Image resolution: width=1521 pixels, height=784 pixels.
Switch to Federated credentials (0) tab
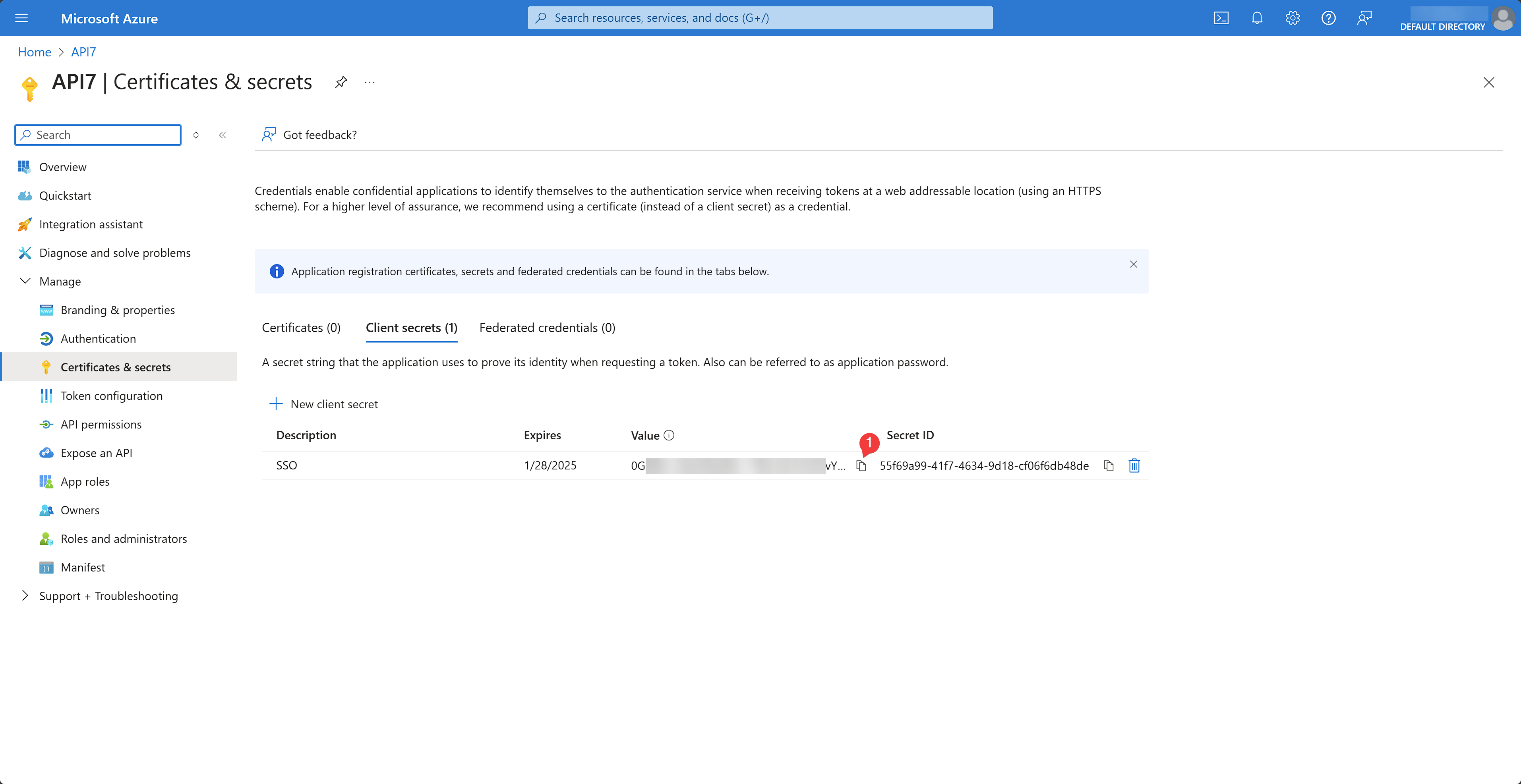547,328
